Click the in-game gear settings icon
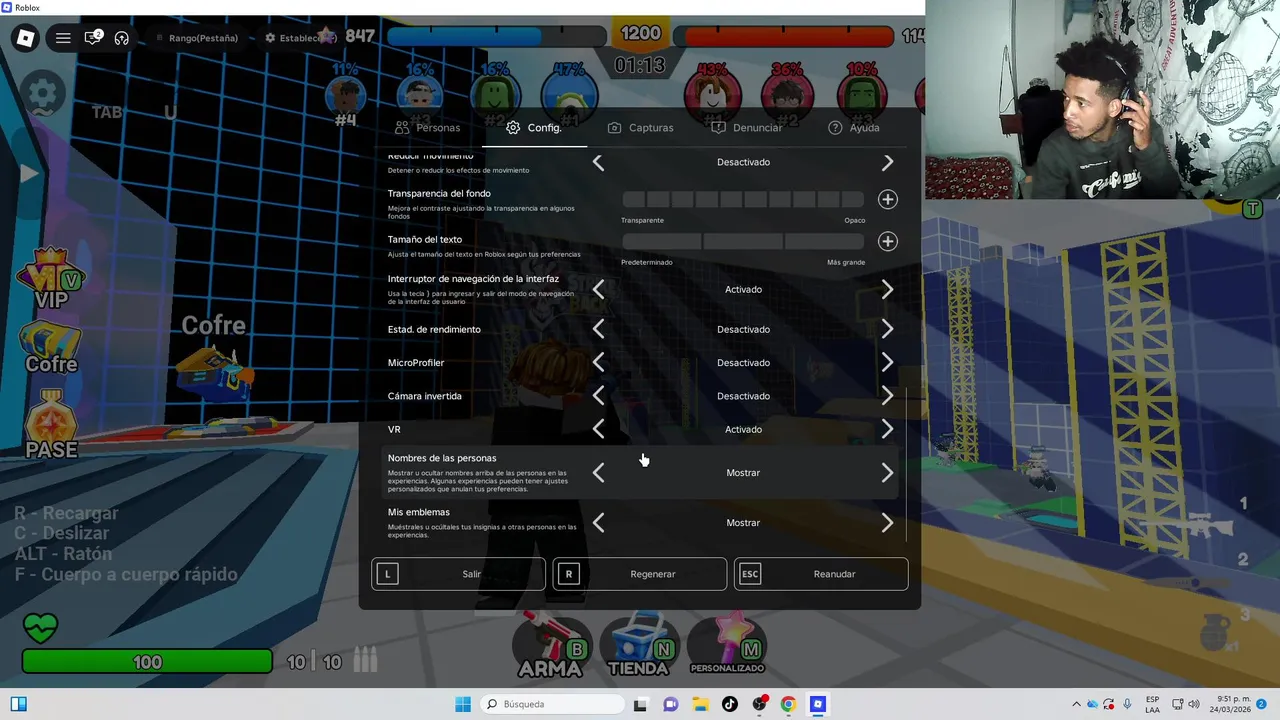The width and height of the screenshot is (1280, 720). [x=42, y=95]
